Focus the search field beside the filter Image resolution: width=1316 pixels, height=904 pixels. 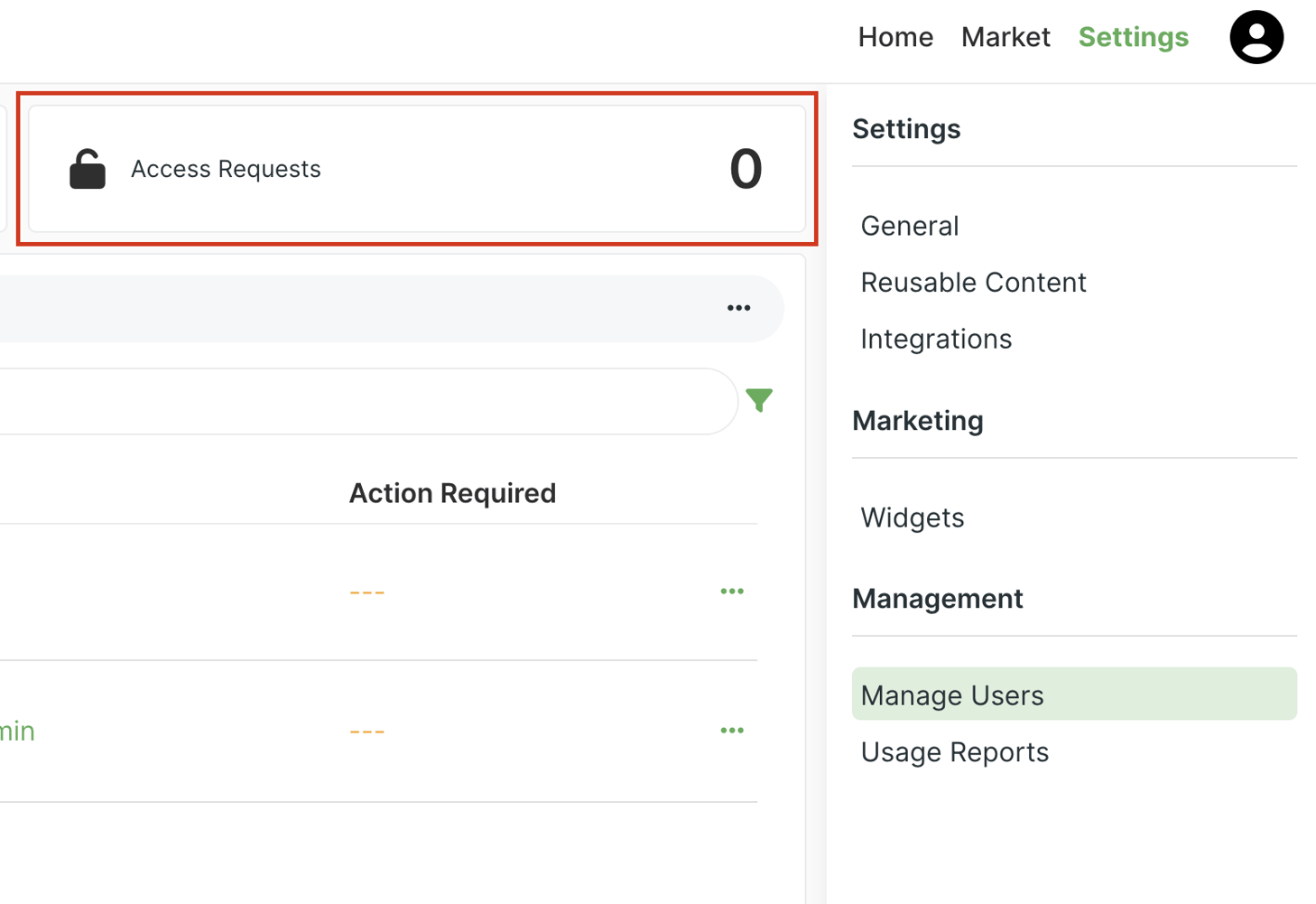click(x=361, y=401)
